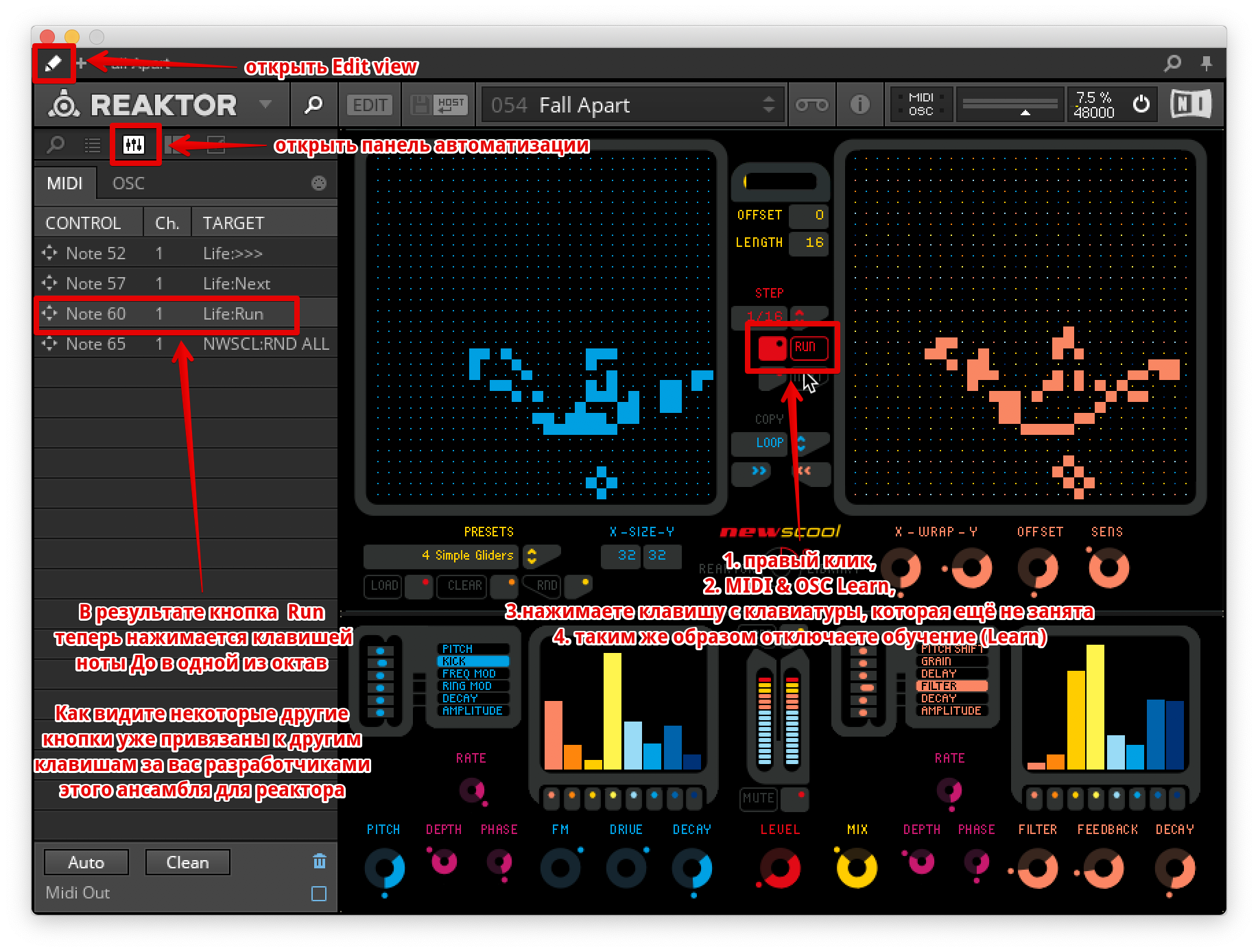Click the master volume level slider
The height and width of the screenshot is (952, 1258).
click(x=1010, y=104)
